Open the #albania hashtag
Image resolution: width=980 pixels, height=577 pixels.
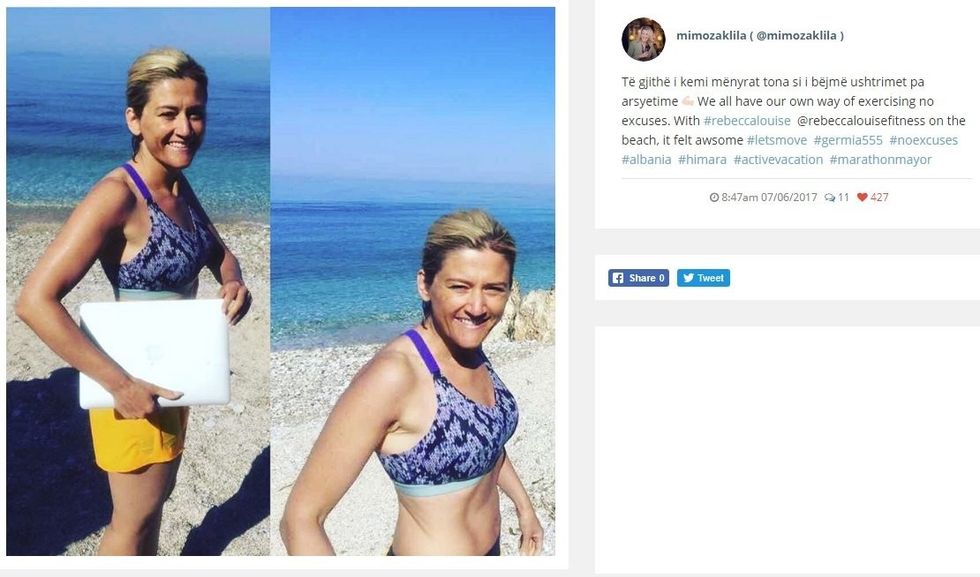click(x=646, y=159)
